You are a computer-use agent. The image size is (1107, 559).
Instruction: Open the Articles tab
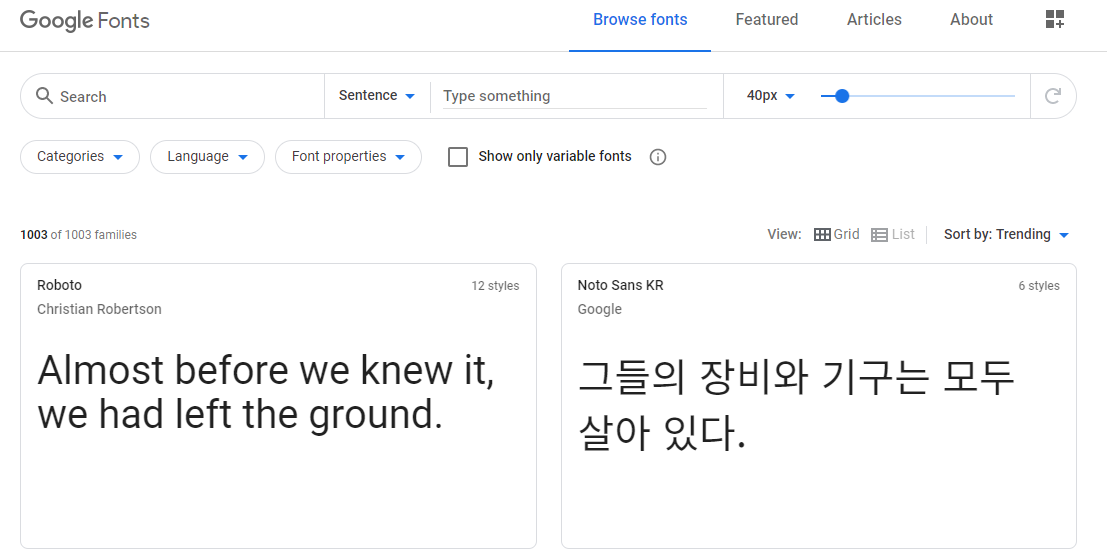[x=874, y=20]
